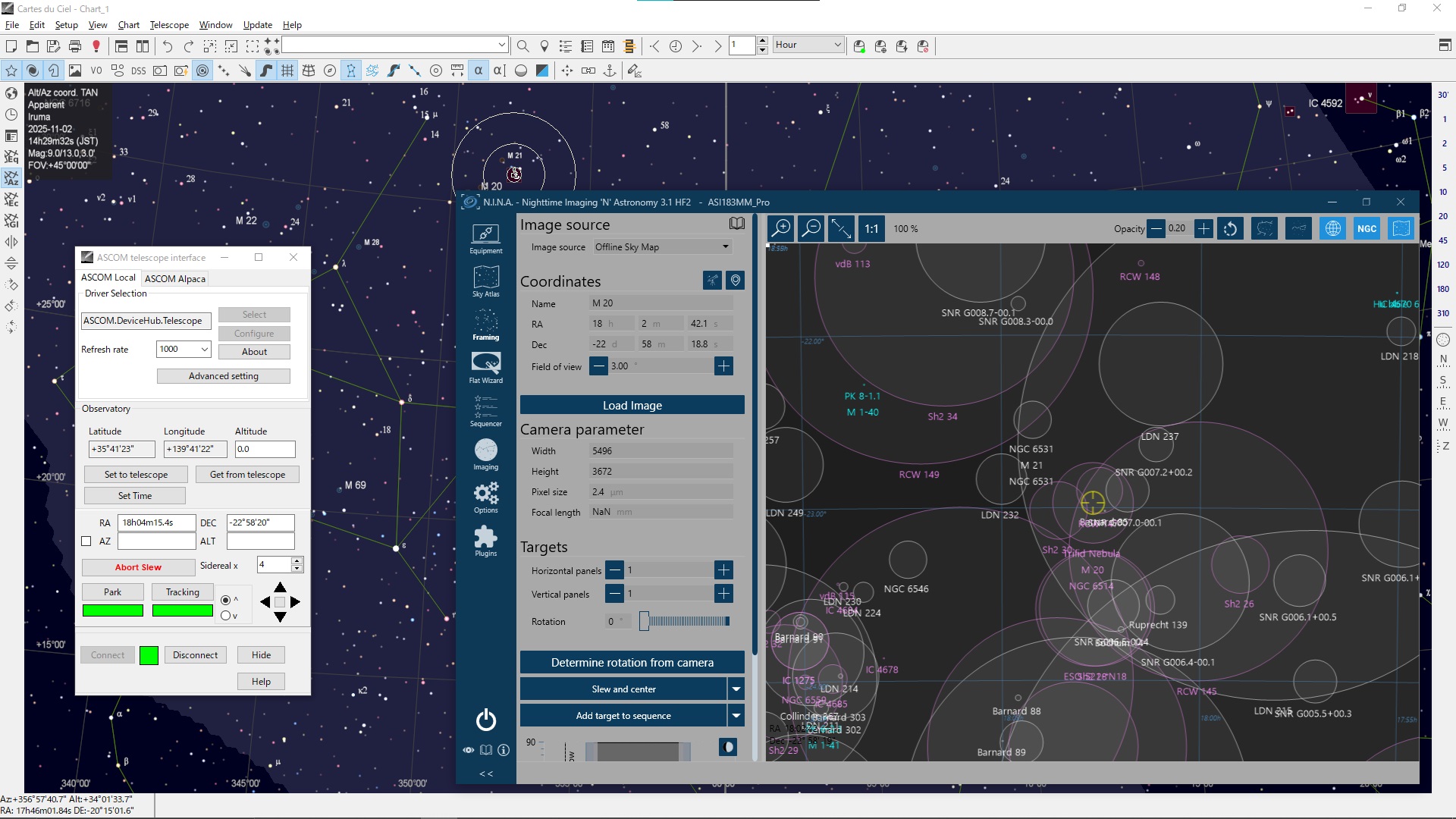Viewport: 1456px width, 819px height.
Task: Switch to the Imaging tab in N.I.N.A.
Action: pos(485,454)
